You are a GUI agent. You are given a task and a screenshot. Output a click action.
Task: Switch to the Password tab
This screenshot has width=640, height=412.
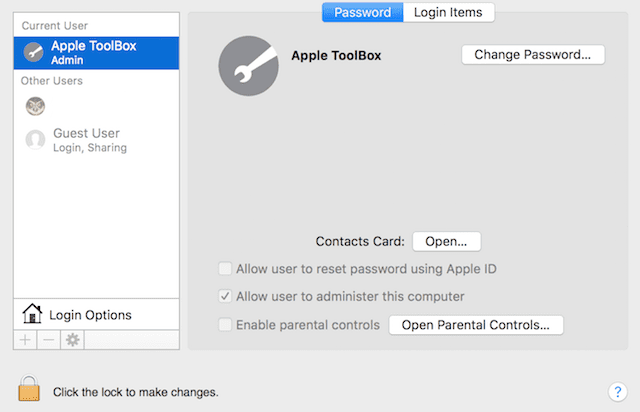point(362,12)
